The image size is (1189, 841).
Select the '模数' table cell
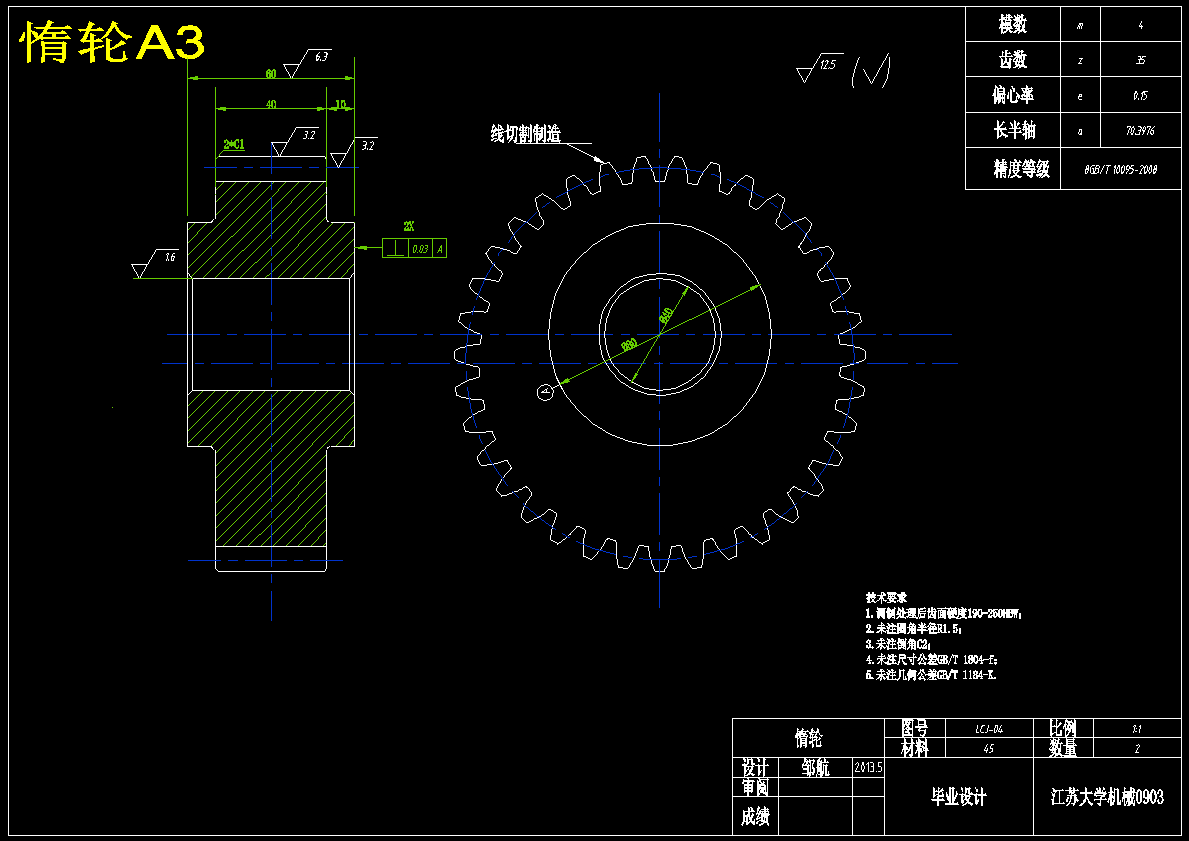(x=1013, y=24)
